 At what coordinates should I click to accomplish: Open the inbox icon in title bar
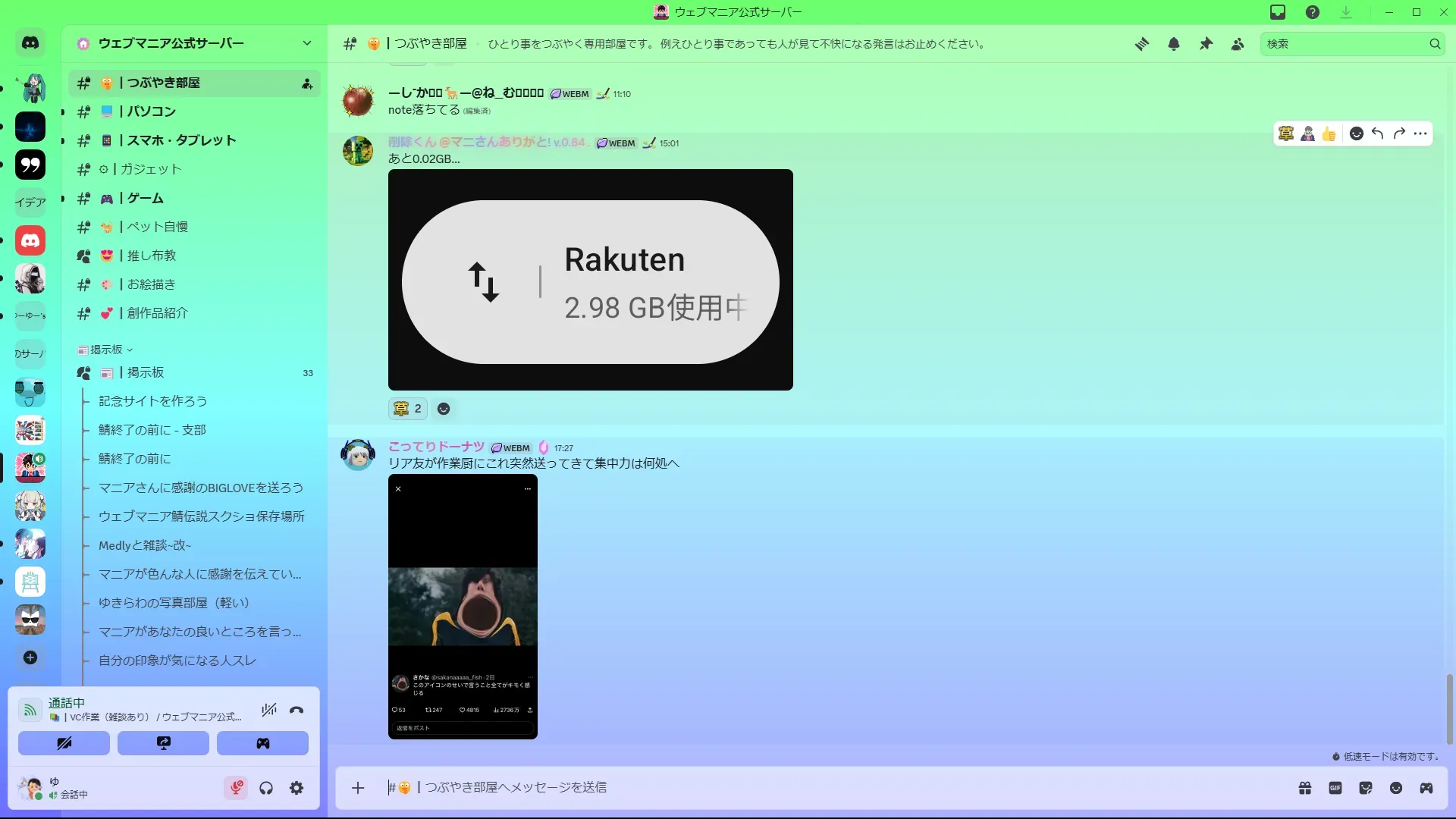[1278, 12]
